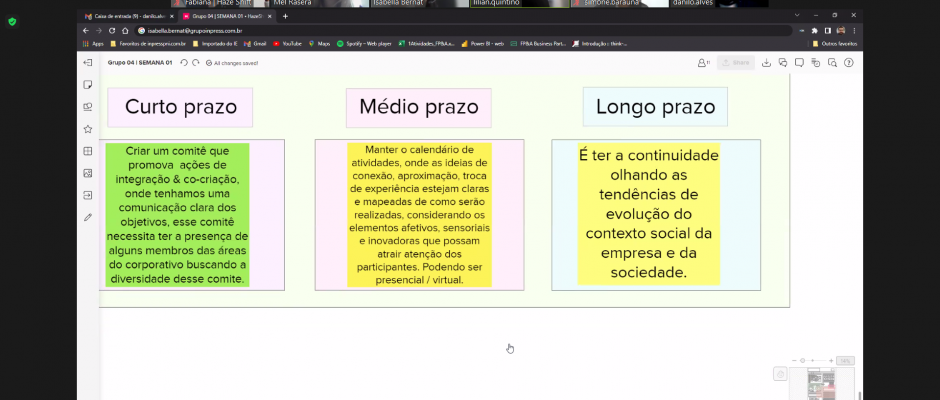The width and height of the screenshot is (940, 400).
Task: Click the 14% zoom level box
Action: point(845,361)
